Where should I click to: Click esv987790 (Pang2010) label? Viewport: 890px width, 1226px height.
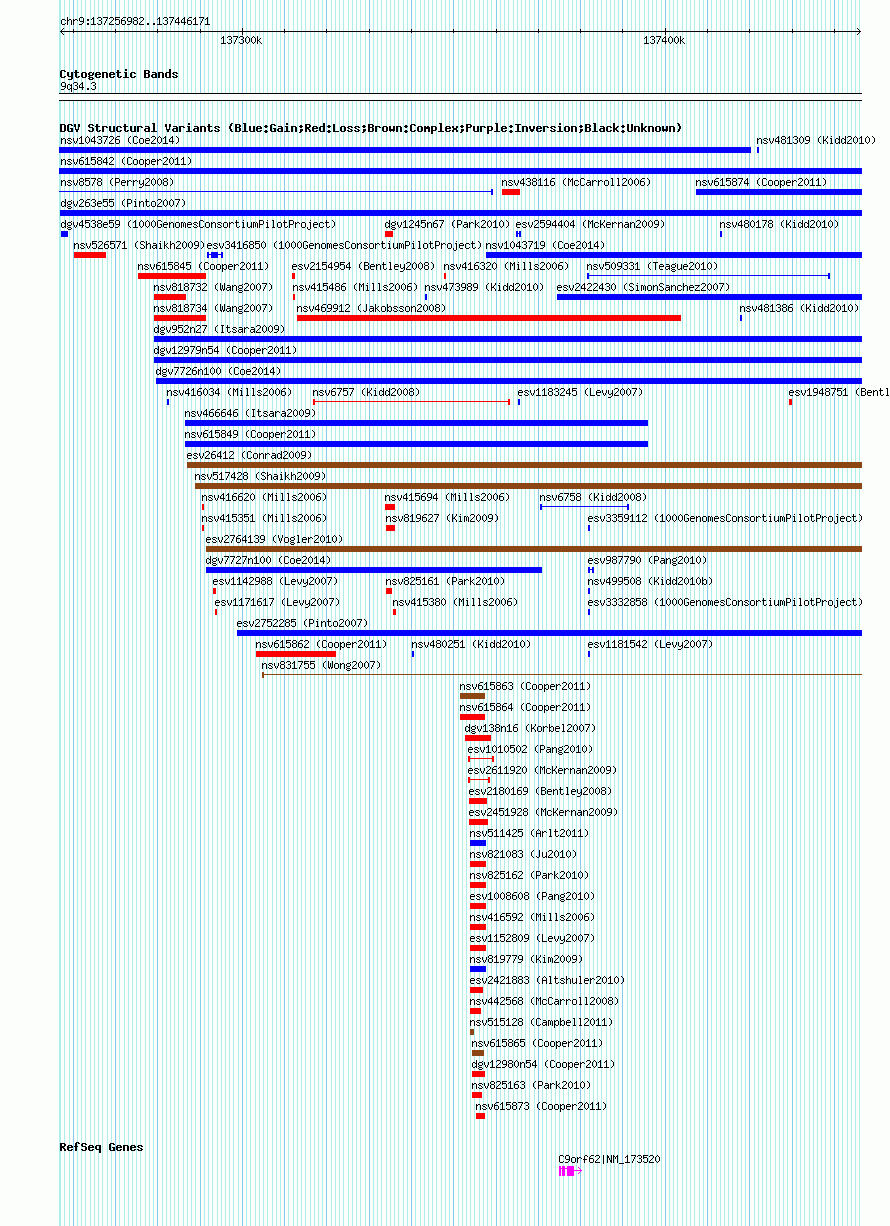tap(648, 561)
